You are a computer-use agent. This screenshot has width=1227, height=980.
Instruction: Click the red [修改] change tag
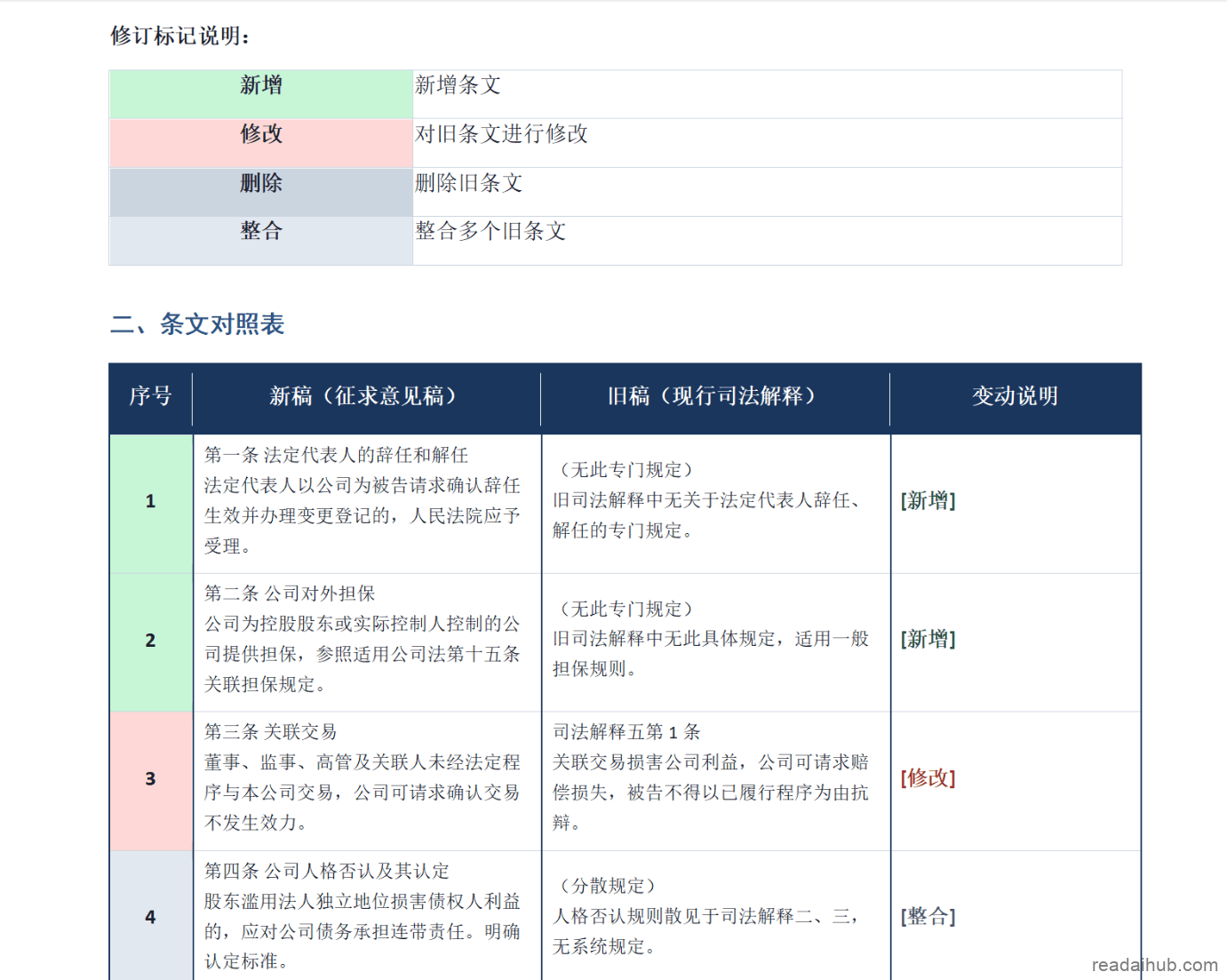point(928,778)
